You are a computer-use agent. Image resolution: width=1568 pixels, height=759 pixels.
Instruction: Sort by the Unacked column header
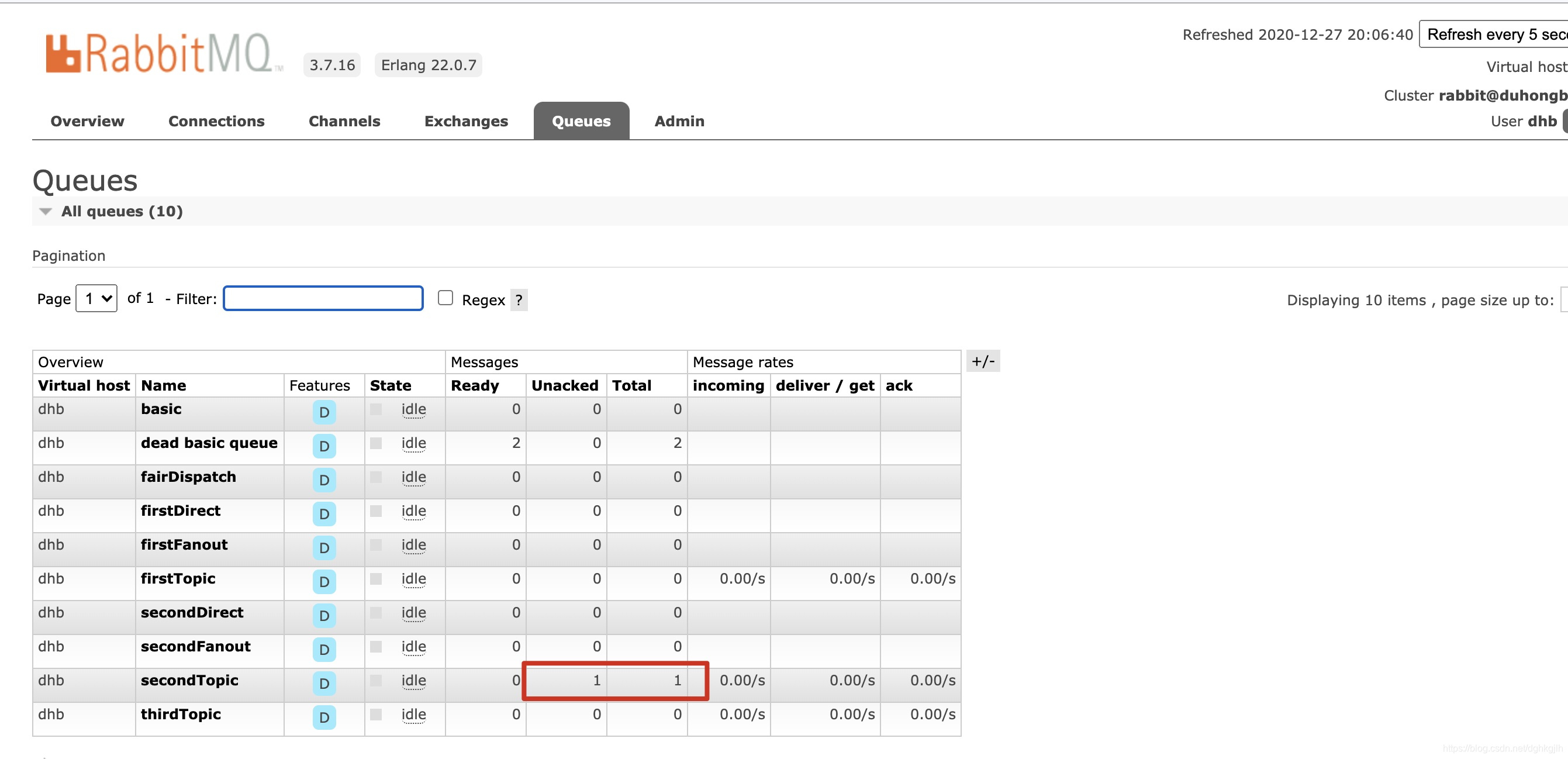coord(565,386)
